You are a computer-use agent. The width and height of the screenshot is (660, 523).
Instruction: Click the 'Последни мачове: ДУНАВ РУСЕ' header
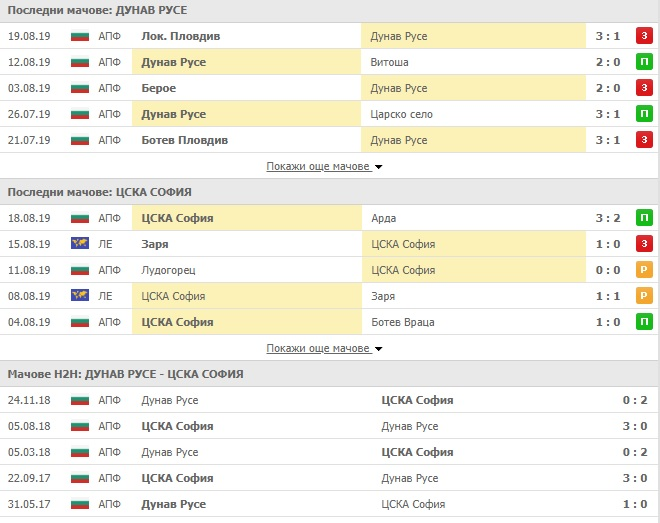click(97, 10)
